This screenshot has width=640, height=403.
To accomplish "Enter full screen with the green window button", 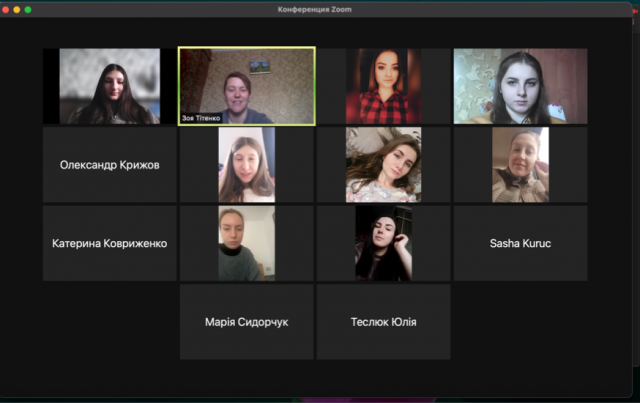I will point(28,9).
